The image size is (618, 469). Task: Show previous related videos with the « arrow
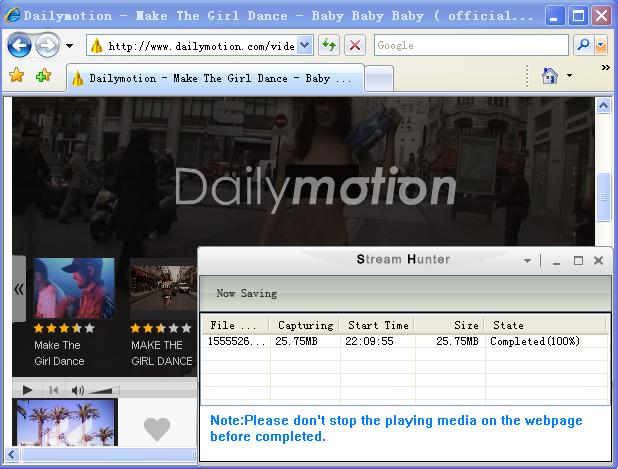pos(19,289)
